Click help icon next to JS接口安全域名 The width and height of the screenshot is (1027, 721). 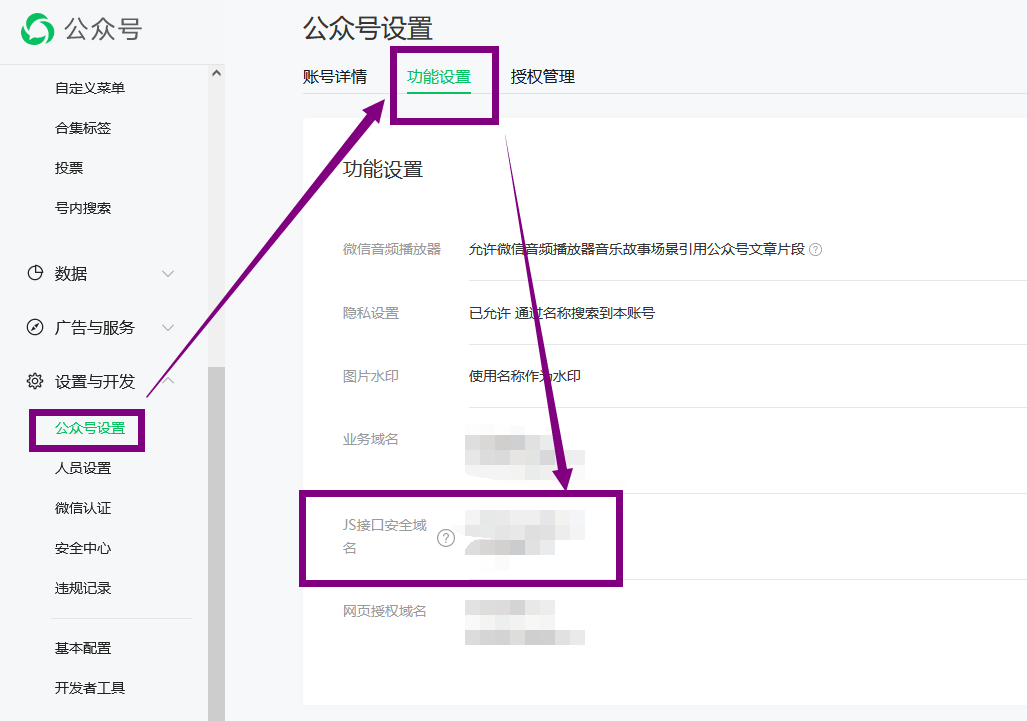(x=446, y=538)
